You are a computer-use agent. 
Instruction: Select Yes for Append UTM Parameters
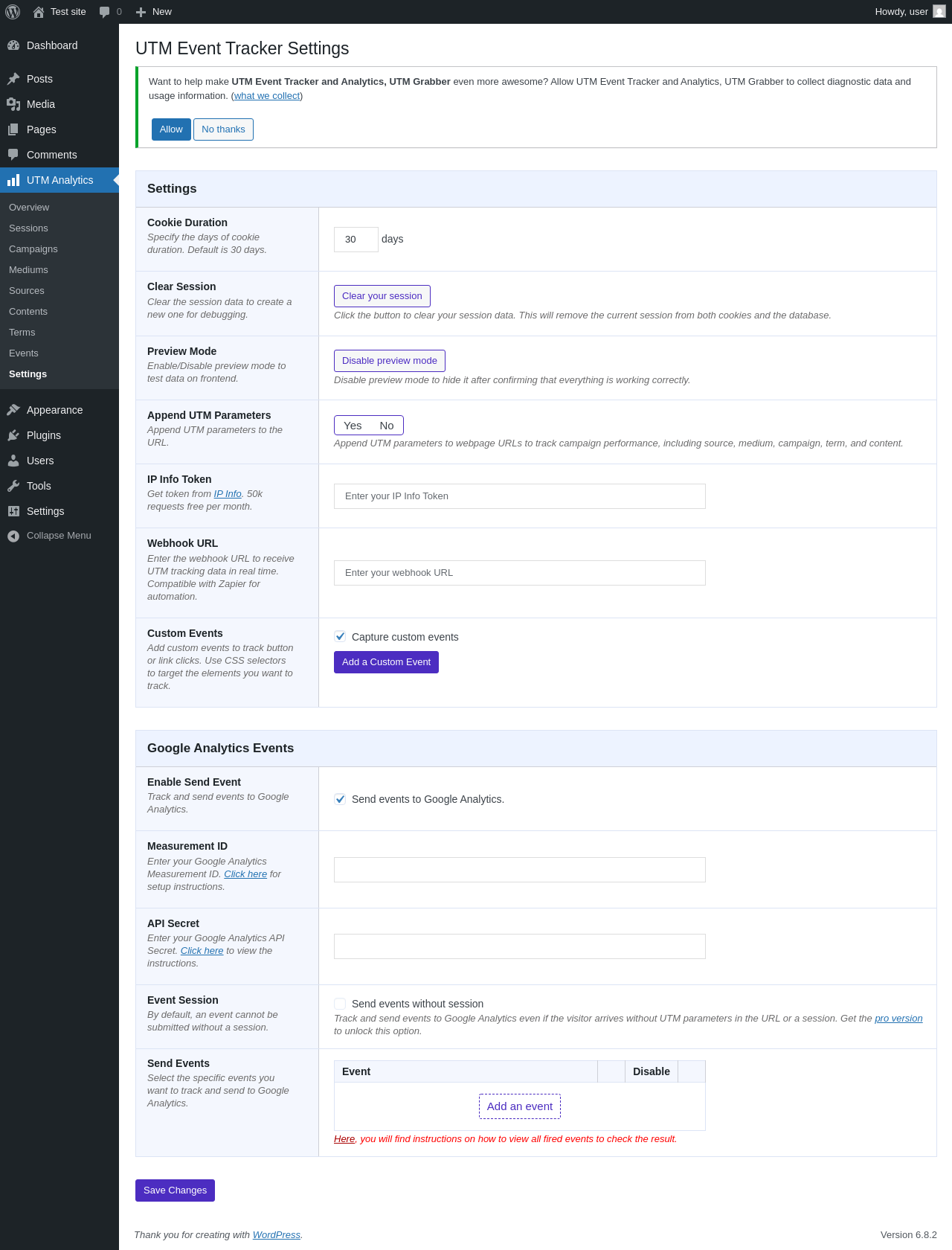tap(353, 426)
